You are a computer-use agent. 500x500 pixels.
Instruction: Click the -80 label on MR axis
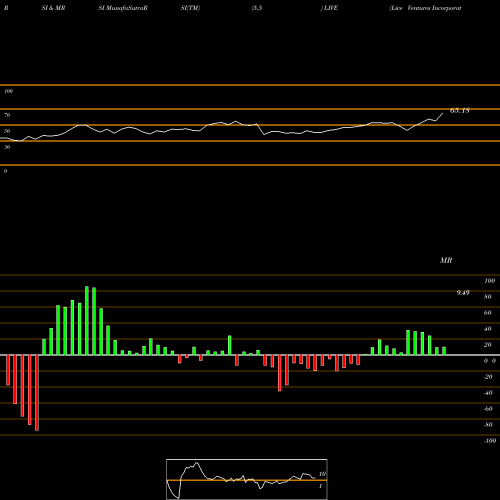click(x=488, y=425)
